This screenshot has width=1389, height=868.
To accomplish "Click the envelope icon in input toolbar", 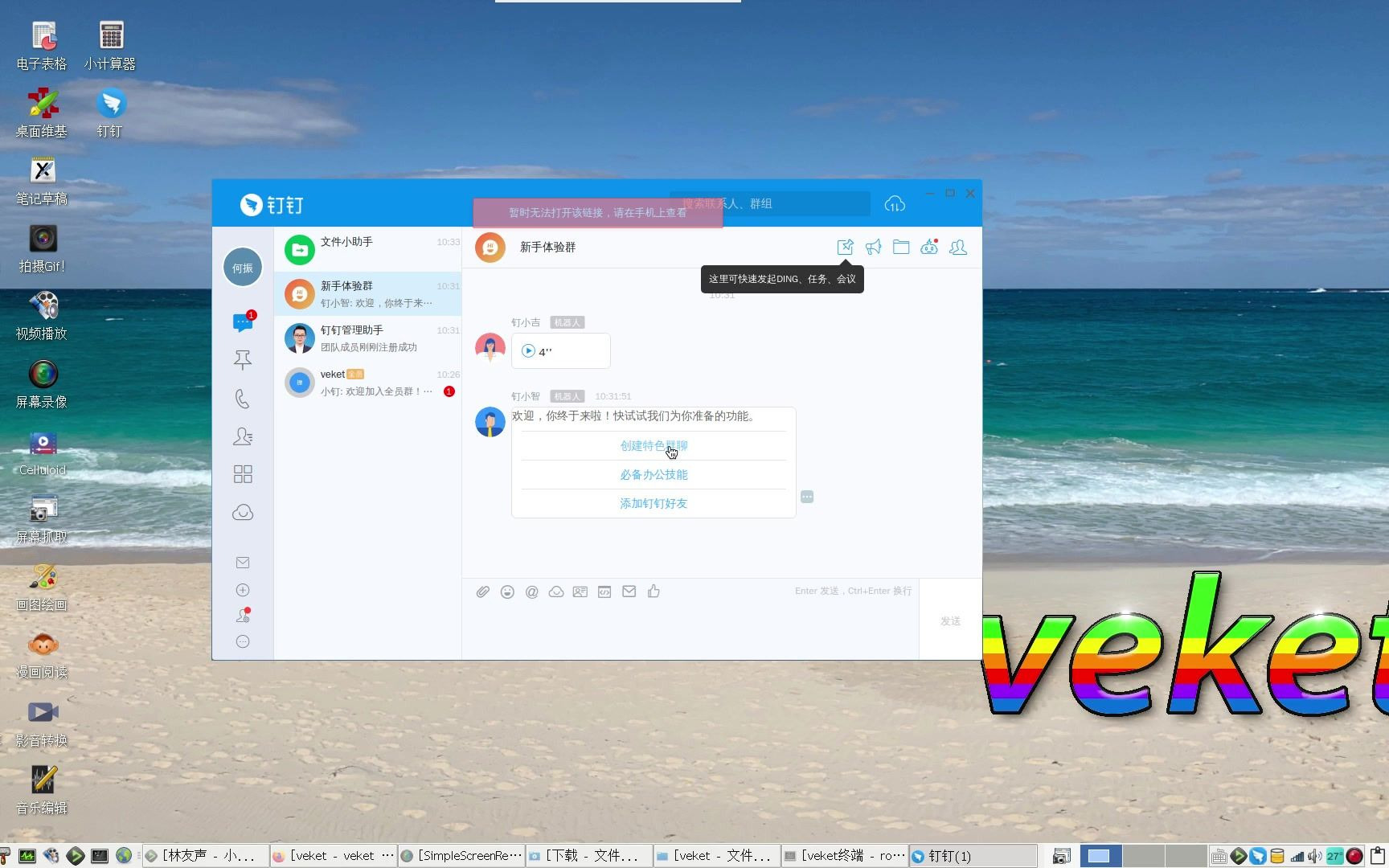I will point(629,592).
